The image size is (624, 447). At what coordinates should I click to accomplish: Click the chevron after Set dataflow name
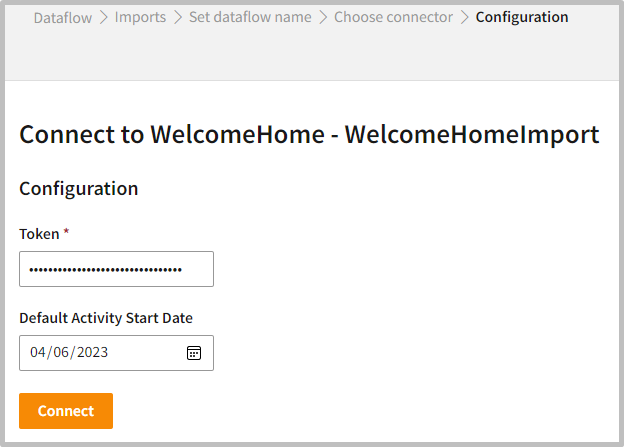point(323,18)
